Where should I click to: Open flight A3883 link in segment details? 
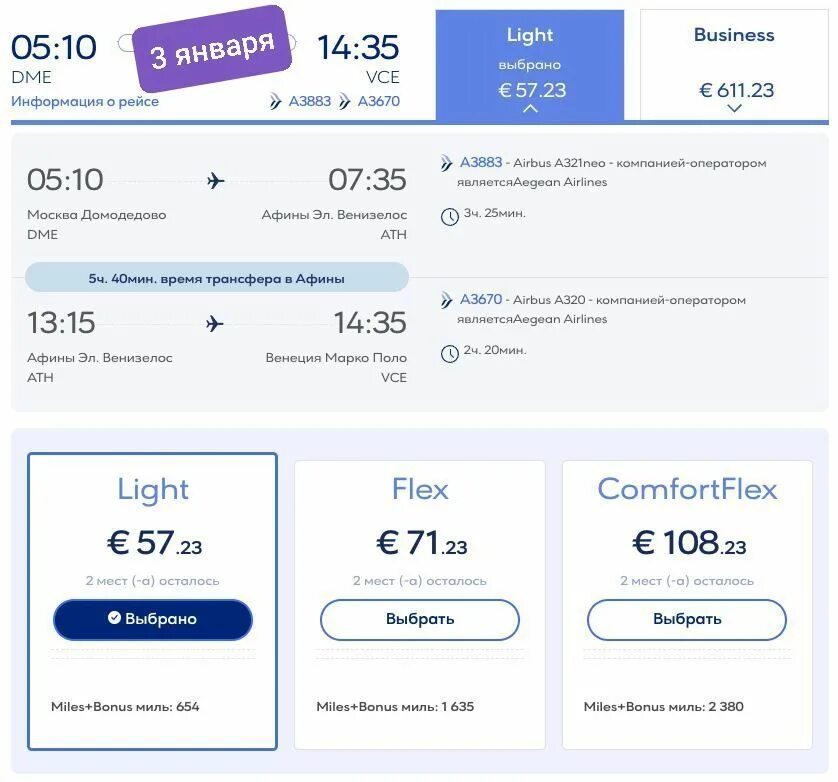[x=481, y=162]
